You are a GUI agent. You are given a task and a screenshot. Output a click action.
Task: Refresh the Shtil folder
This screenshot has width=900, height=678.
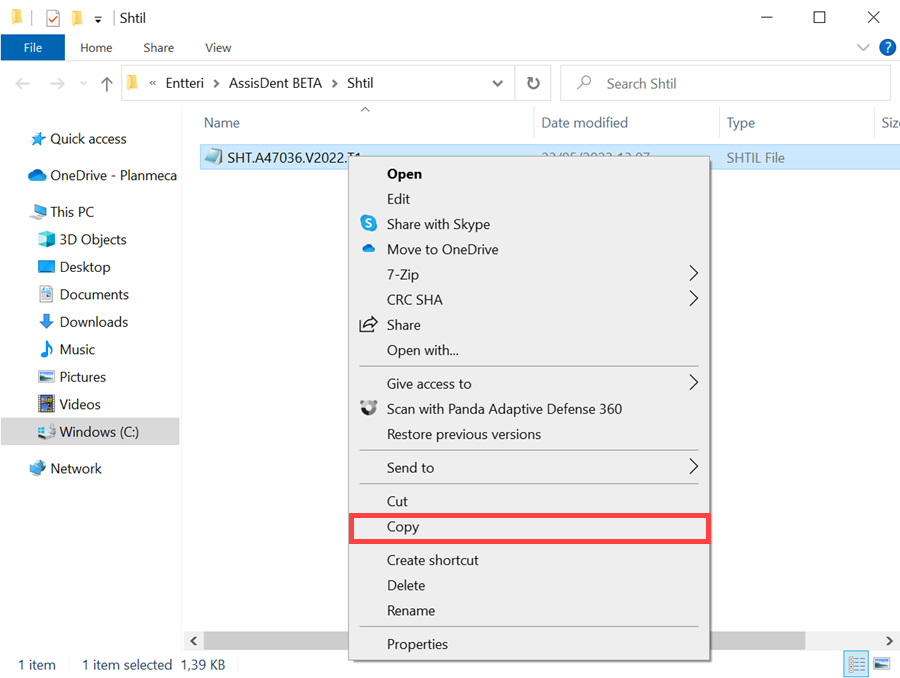533,83
